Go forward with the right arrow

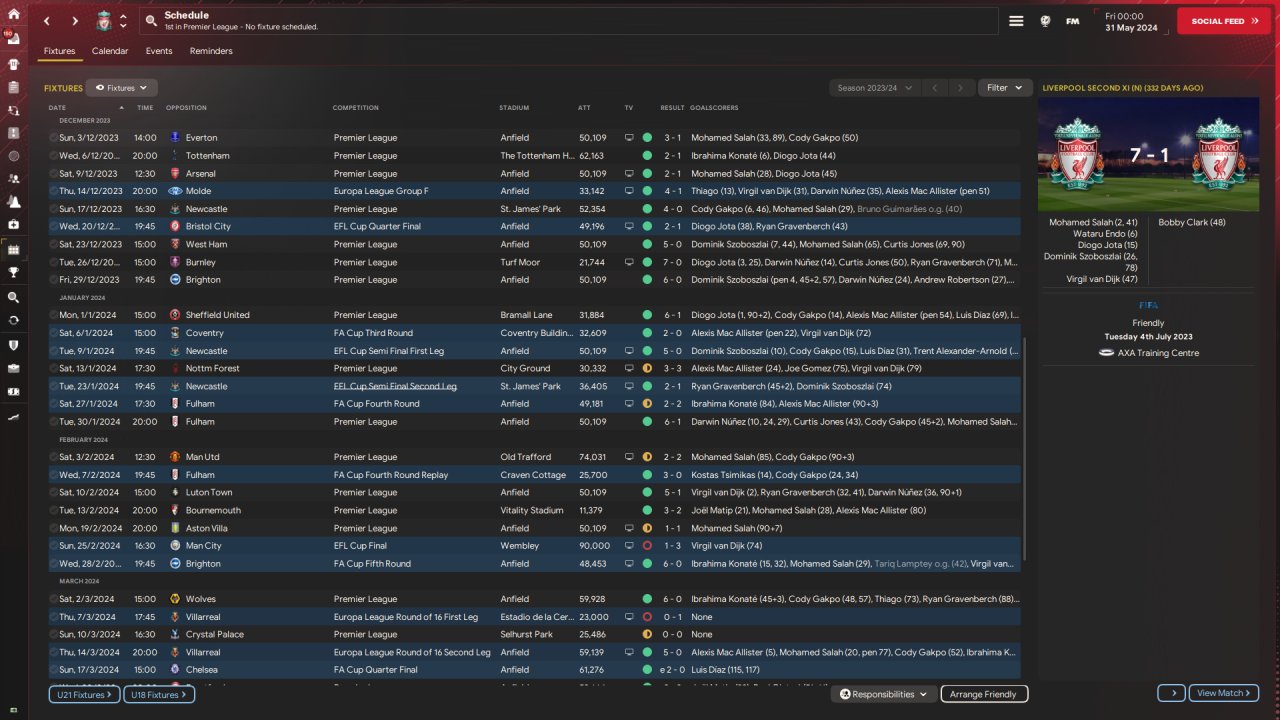tap(75, 21)
